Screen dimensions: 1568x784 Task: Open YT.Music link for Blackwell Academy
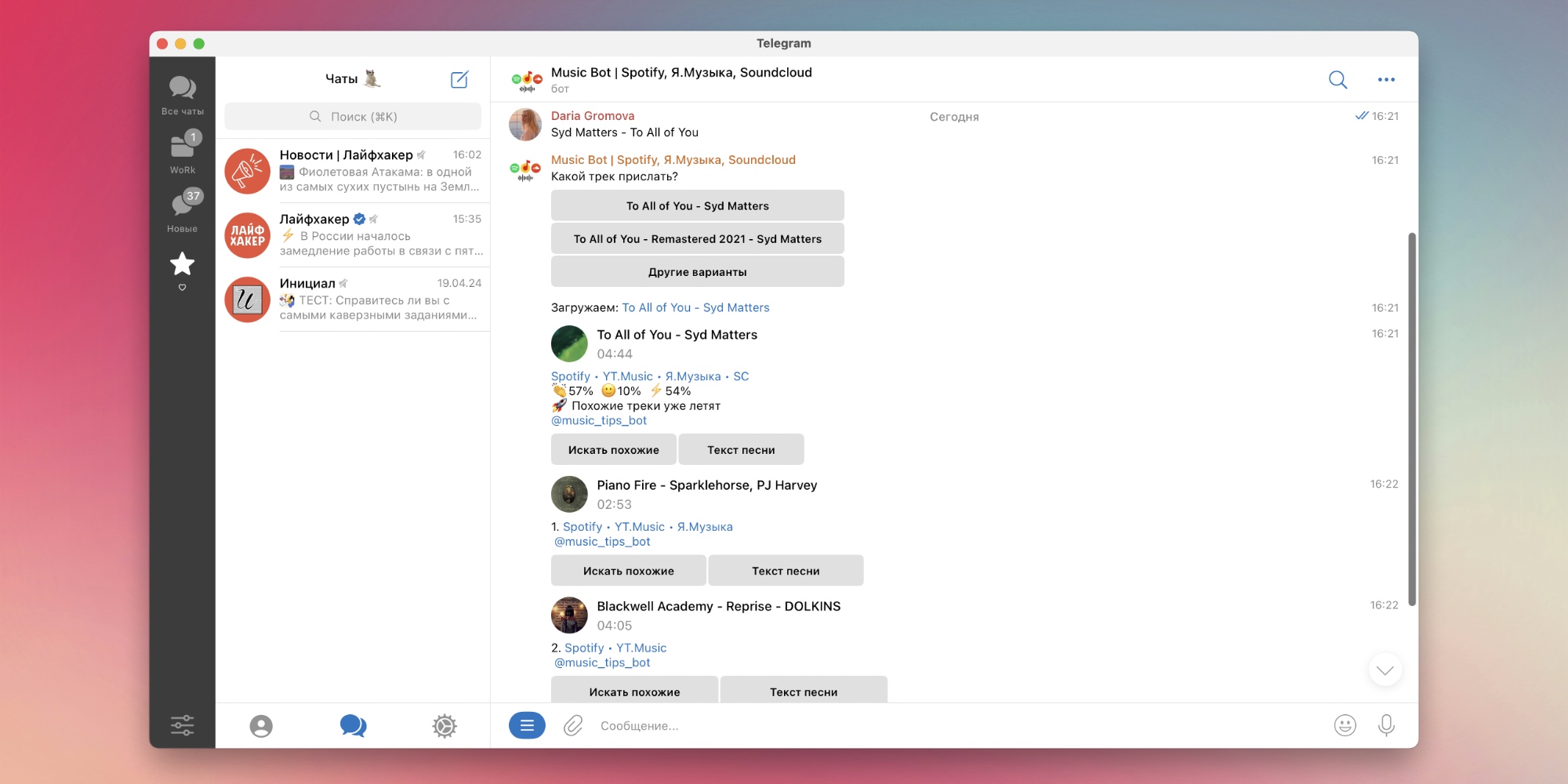click(x=641, y=648)
